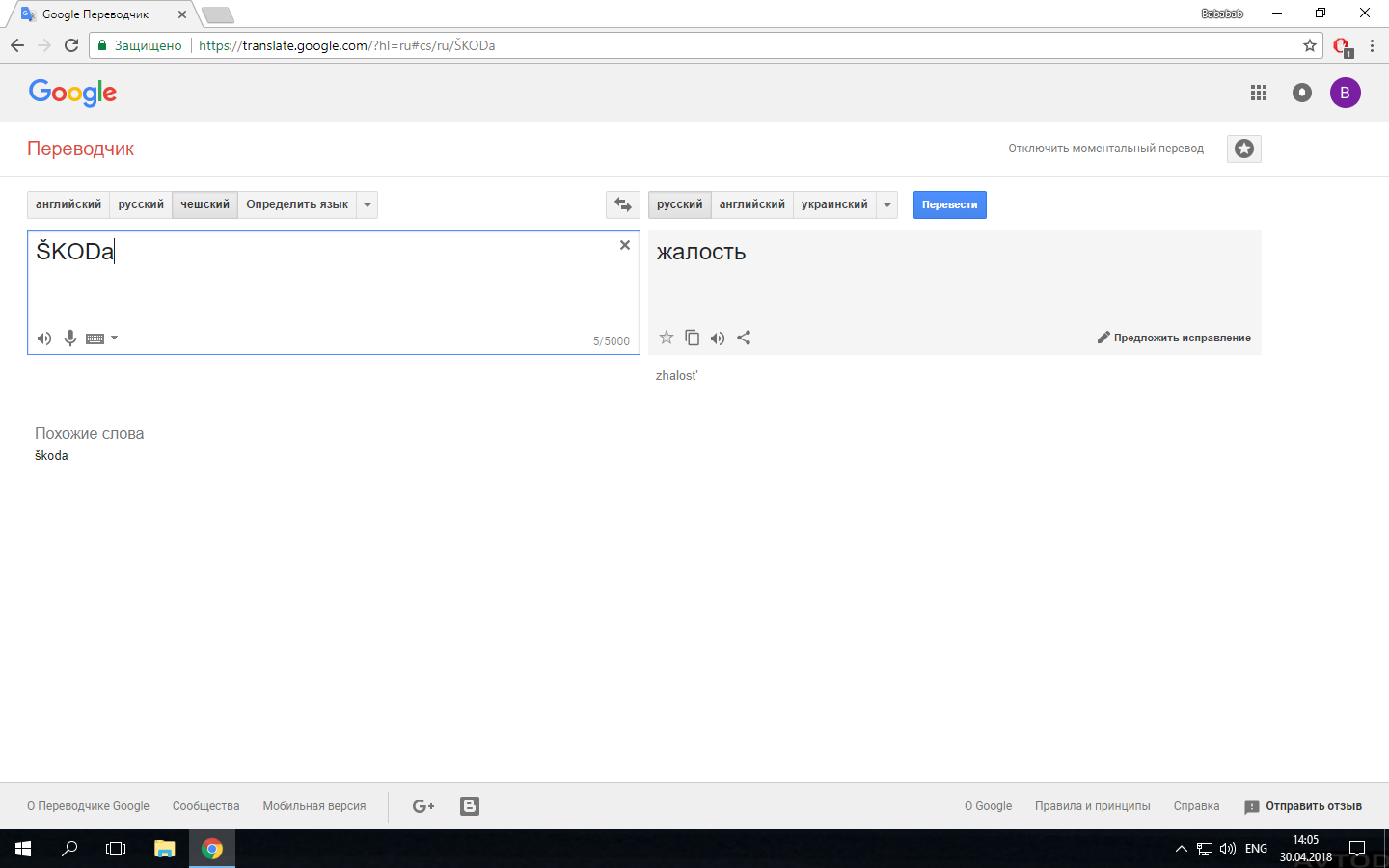
Task: Activate microphone voice input
Action: 70,339
